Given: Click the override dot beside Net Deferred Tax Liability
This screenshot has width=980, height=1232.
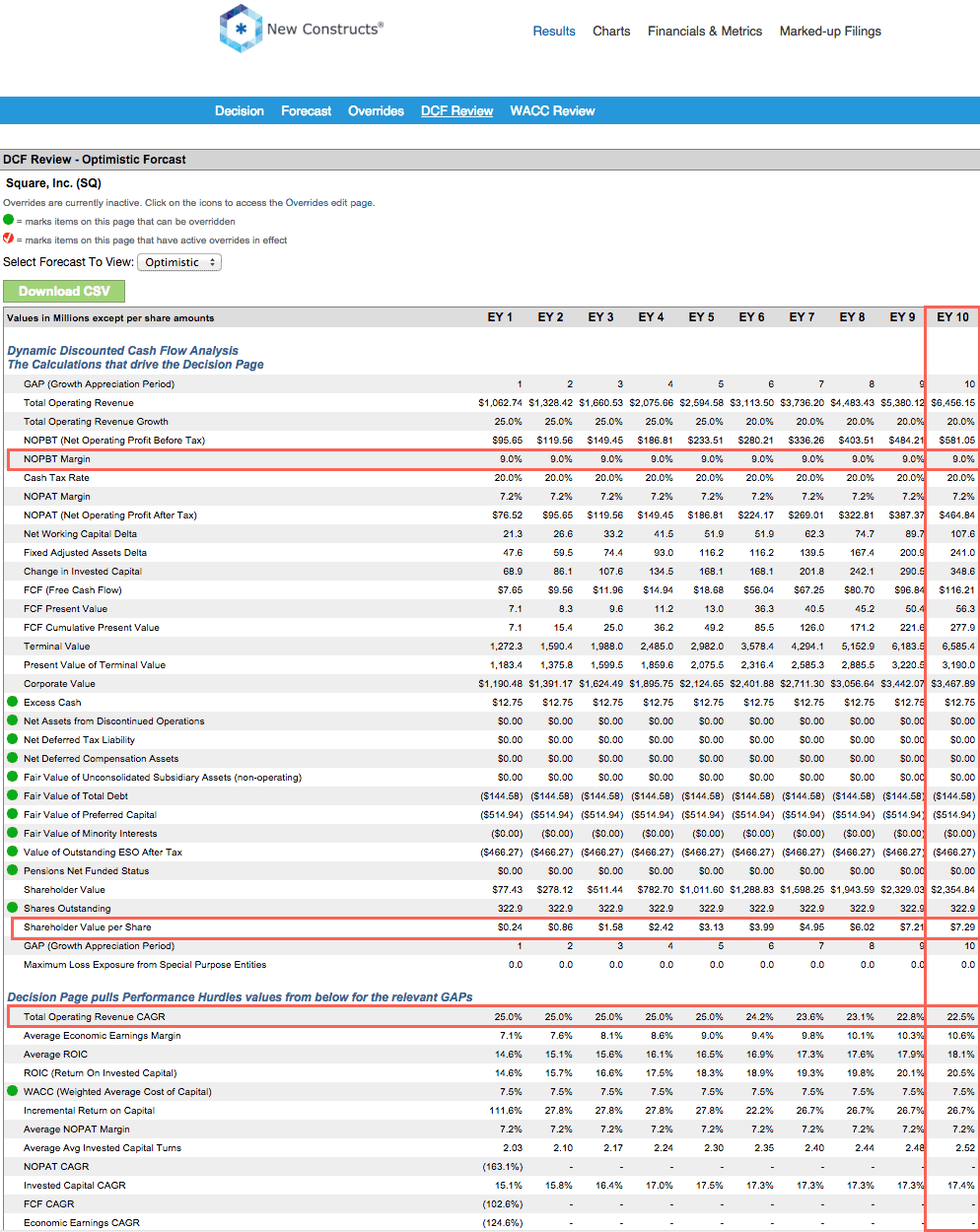Looking at the screenshot, I should (x=13, y=739).
